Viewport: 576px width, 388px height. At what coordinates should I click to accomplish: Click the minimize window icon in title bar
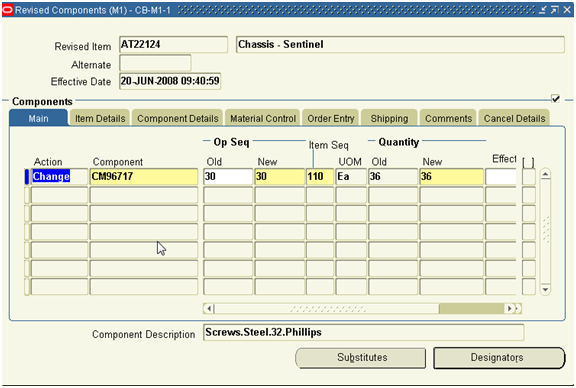[x=543, y=10]
